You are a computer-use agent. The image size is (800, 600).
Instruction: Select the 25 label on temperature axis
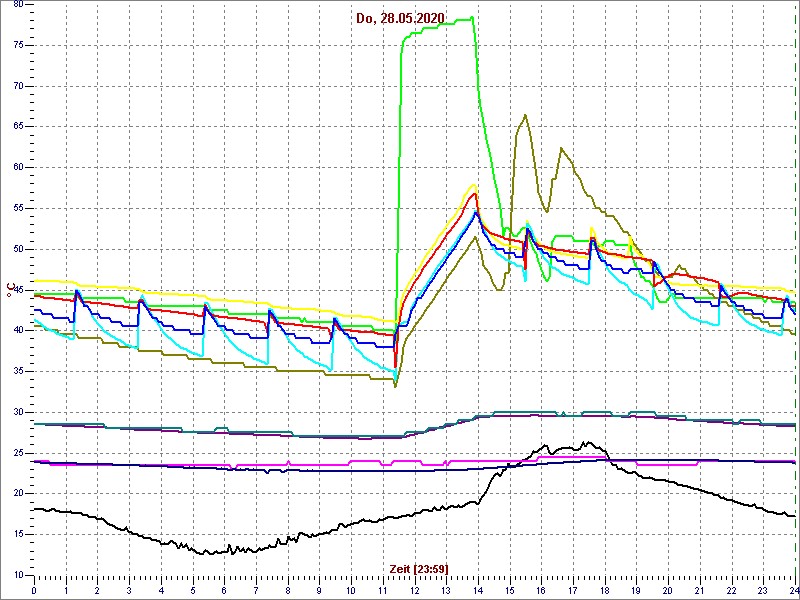coord(18,453)
